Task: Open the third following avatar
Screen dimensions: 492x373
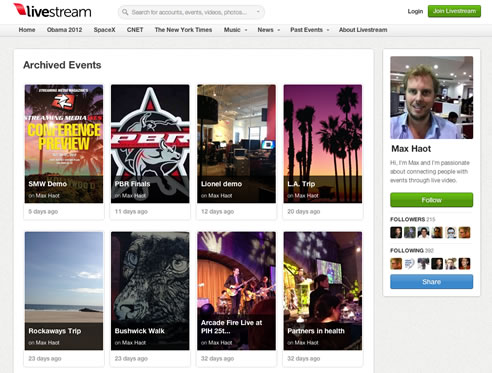Action: tap(423, 264)
